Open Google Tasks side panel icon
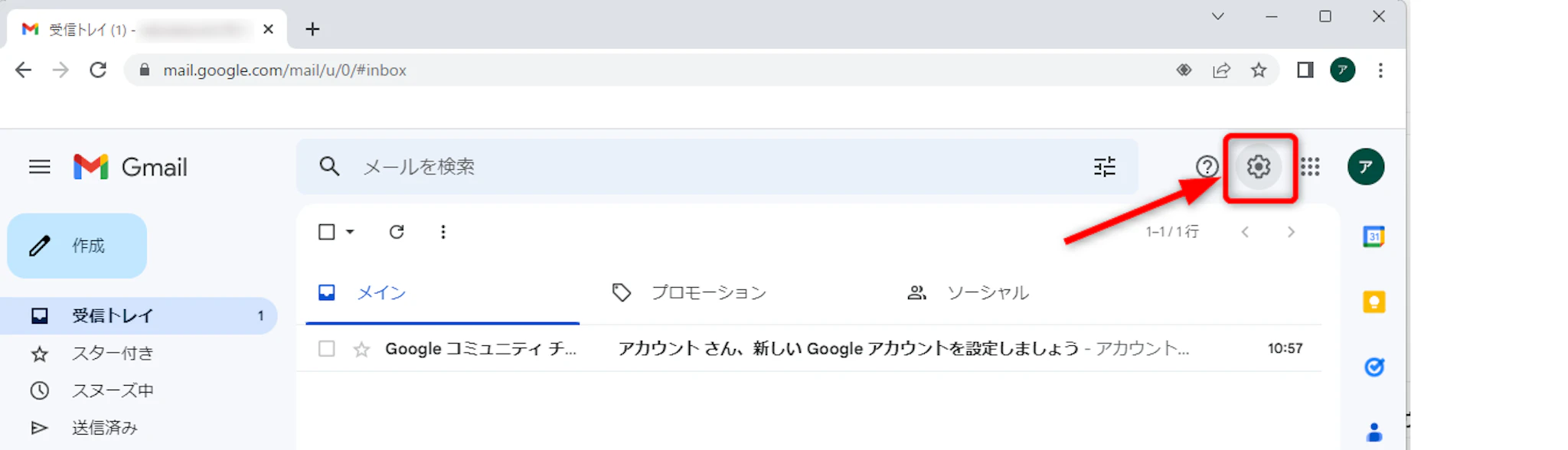Viewport: 1568px width, 450px height. tap(1374, 367)
